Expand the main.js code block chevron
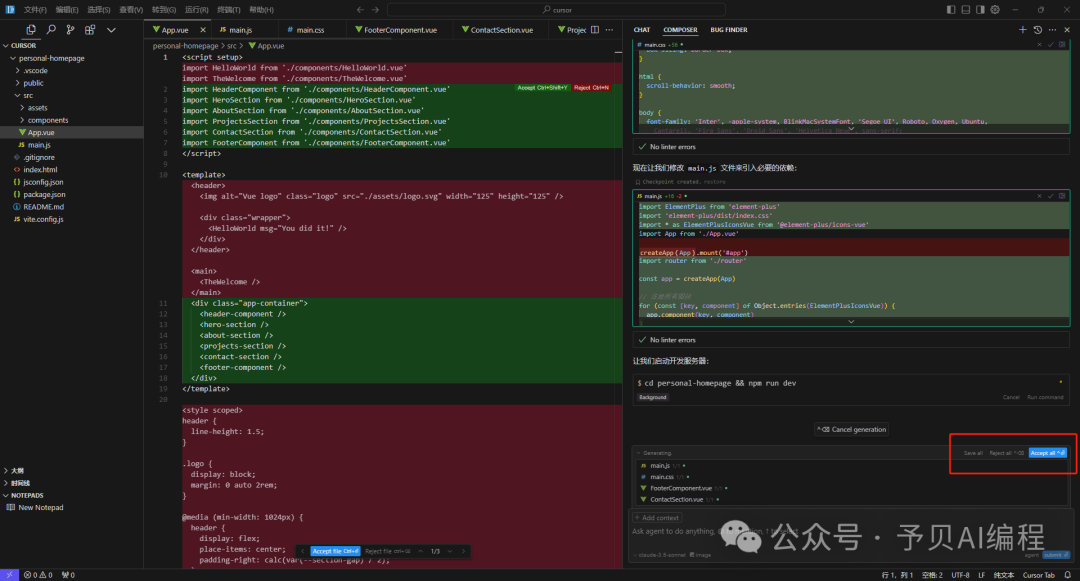Viewport: 1080px width, 581px height. coord(851,321)
